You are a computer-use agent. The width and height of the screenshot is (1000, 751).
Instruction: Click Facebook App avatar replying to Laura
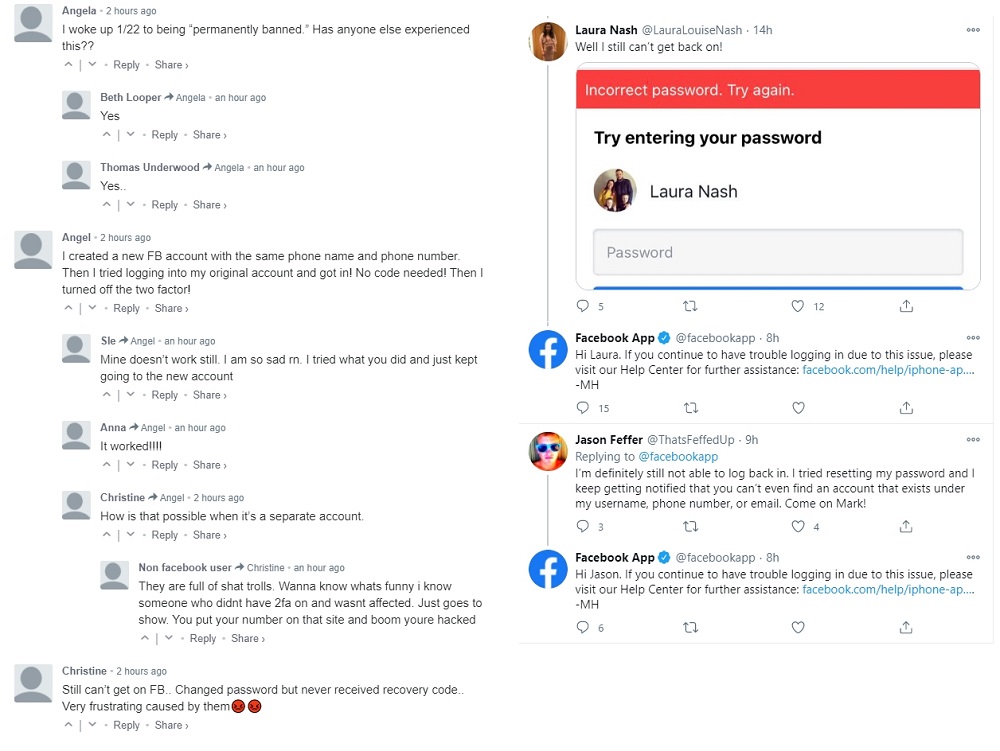pos(548,349)
